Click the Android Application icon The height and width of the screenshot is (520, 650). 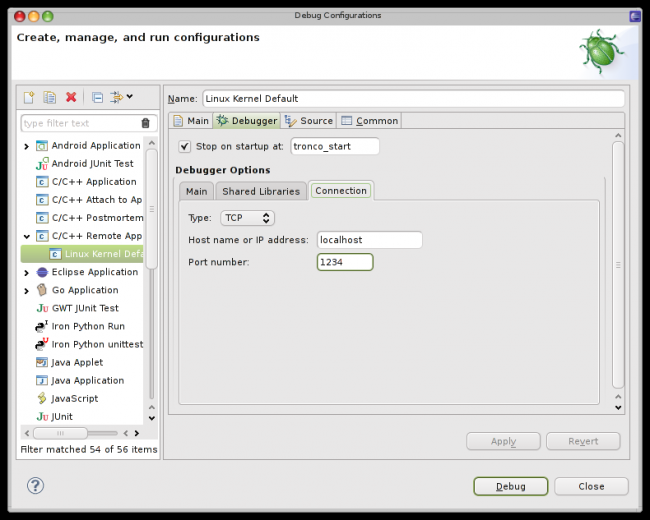[42, 146]
